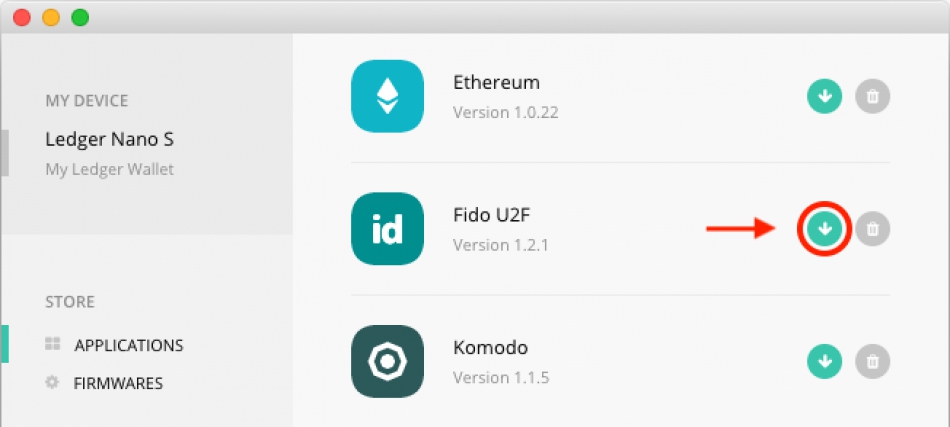
Task: Open the Applications section
Action: click(128, 345)
